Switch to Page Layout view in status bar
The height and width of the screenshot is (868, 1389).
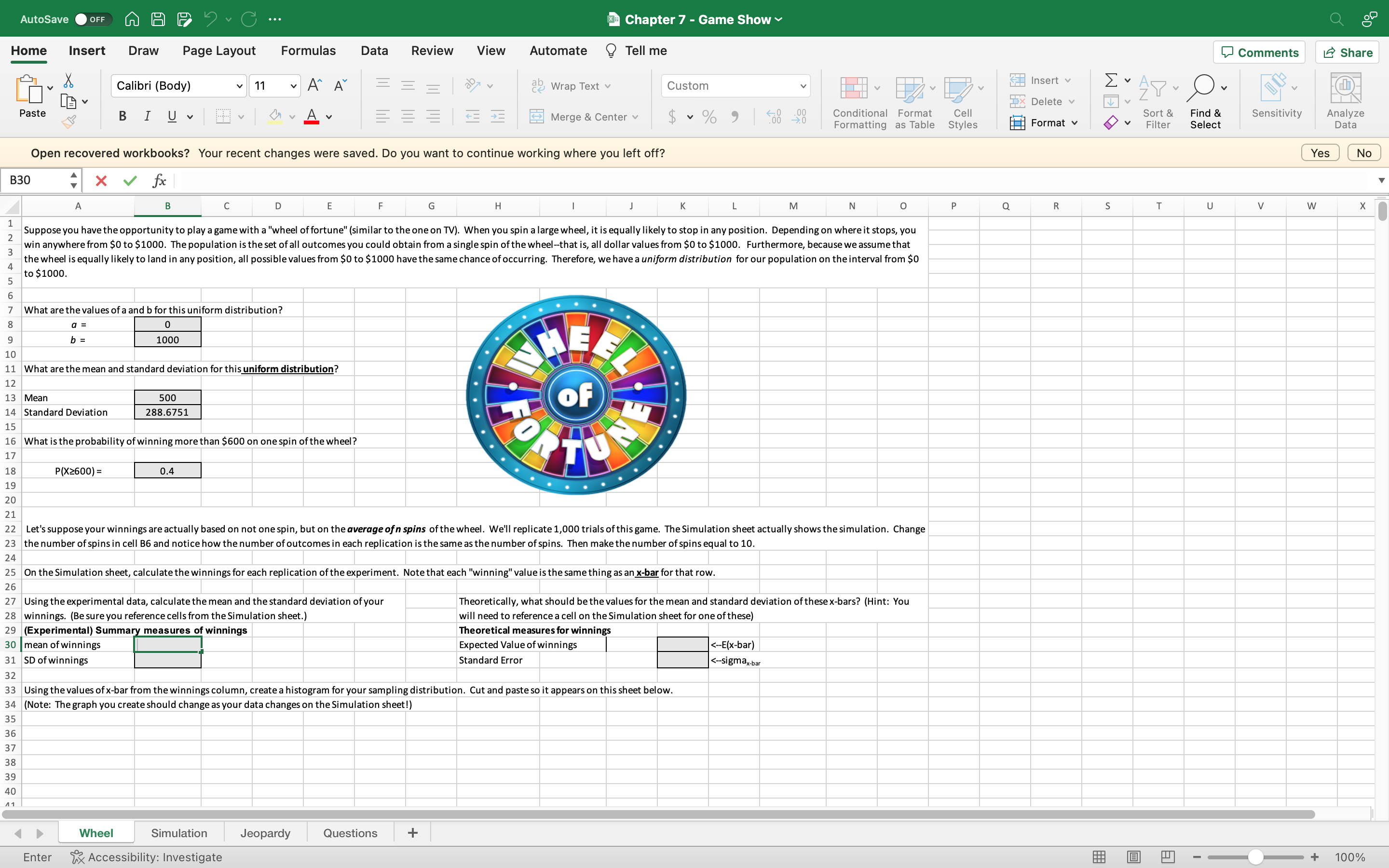[x=1133, y=857]
